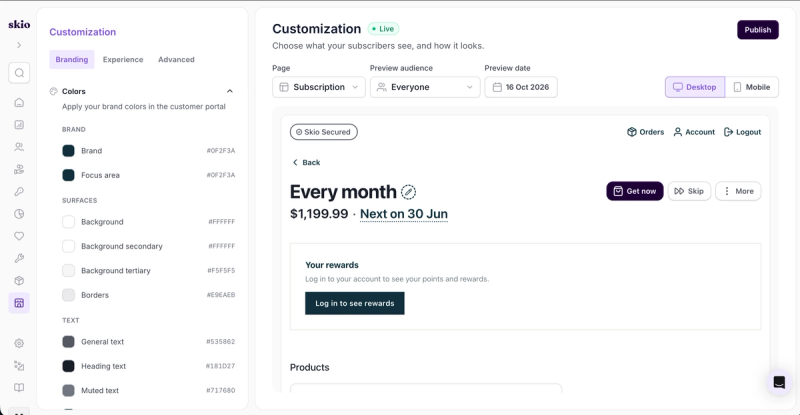The image size is (800, 415).
Task: Open the chat support widget icon
Action: coord(779,382)
